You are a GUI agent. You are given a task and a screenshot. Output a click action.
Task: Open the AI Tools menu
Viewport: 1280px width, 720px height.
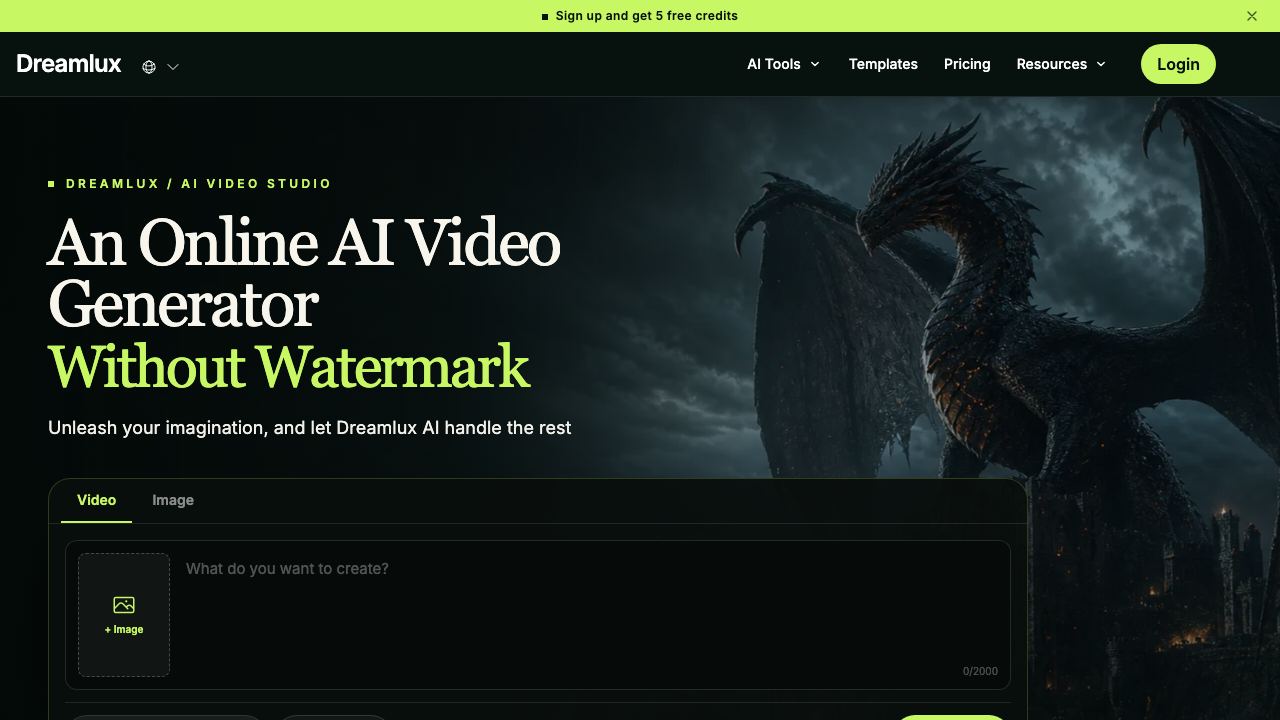click(783, 64)
